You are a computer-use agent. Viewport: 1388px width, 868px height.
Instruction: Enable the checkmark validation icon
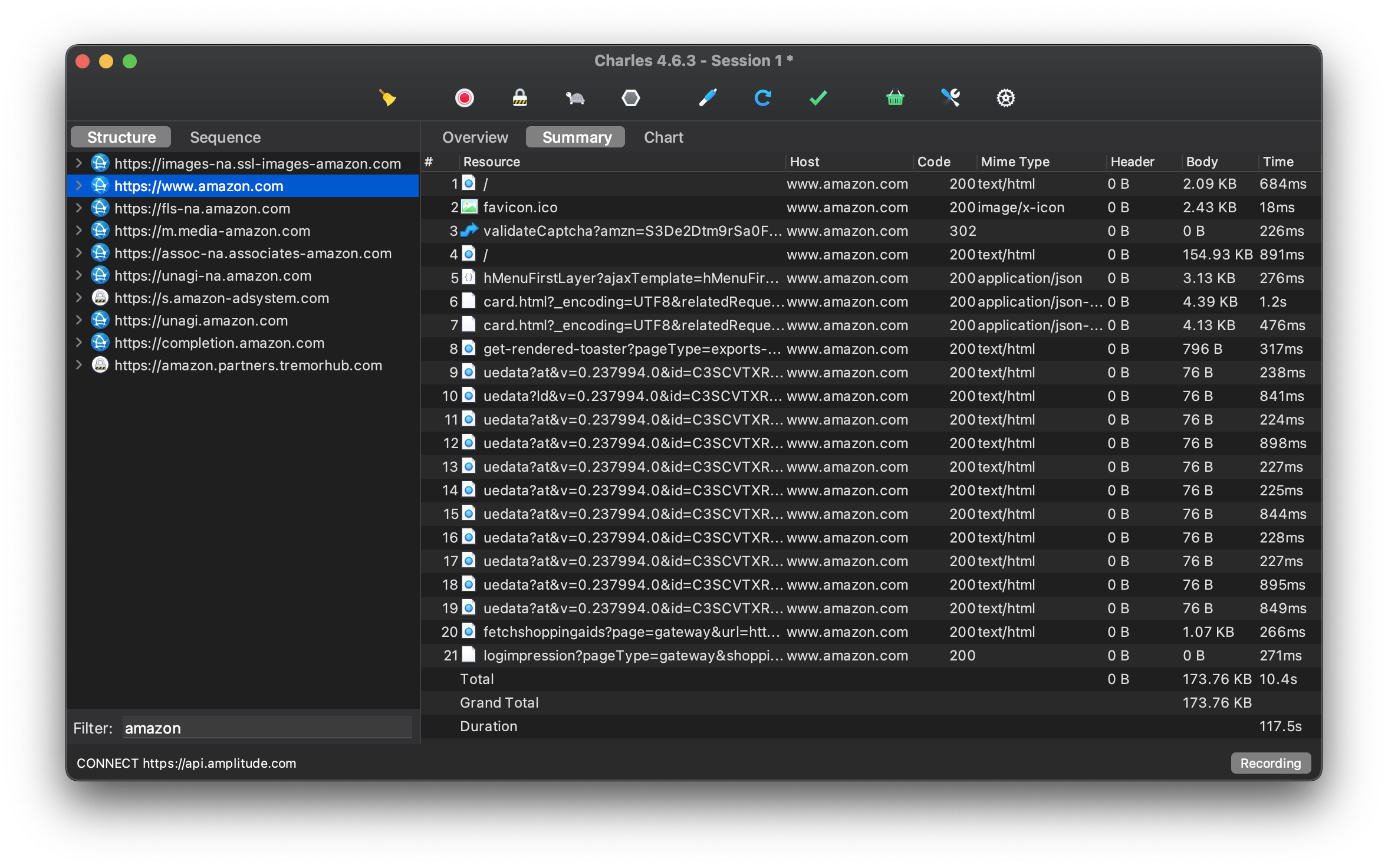click(x=819, y=98)
